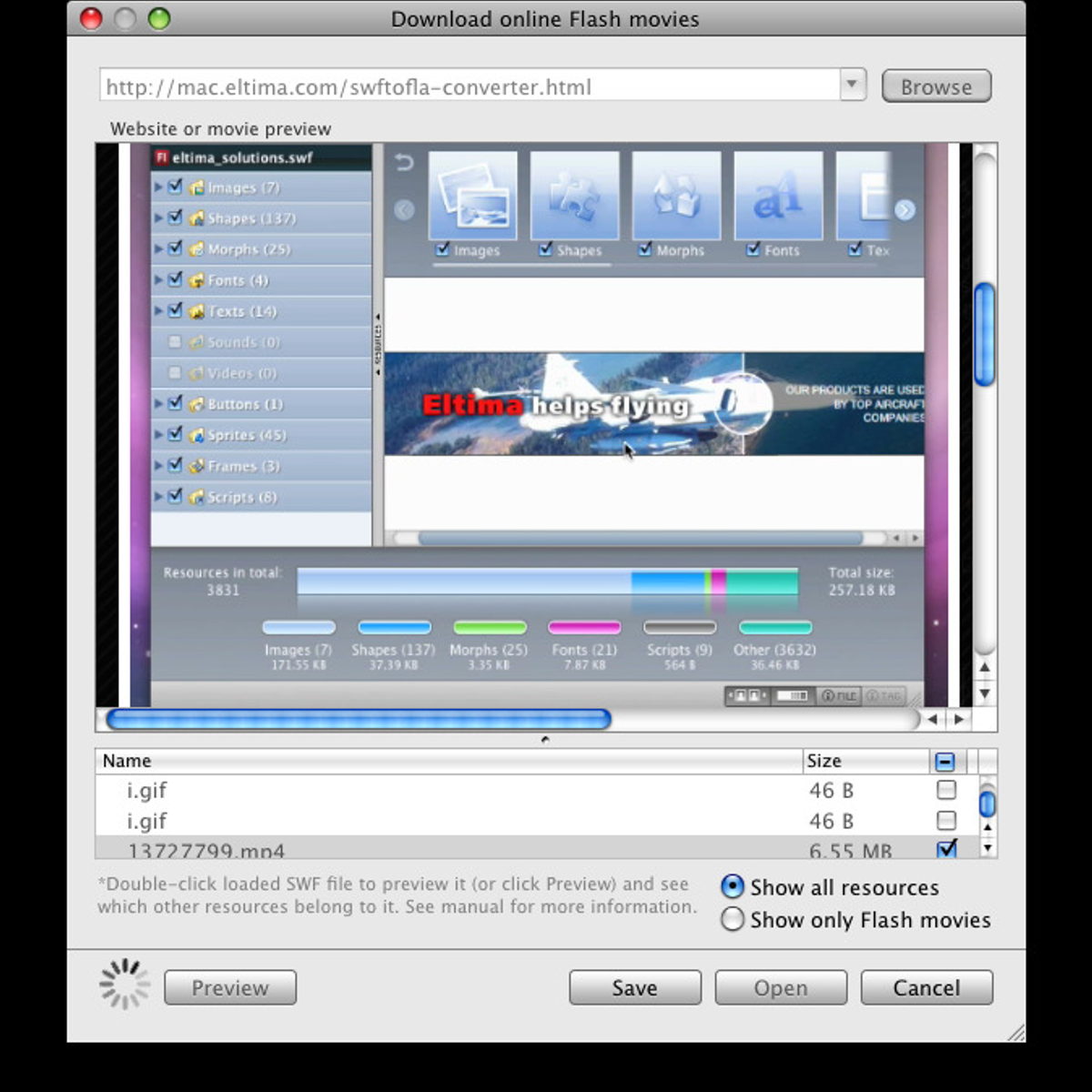Select the 13727799.mp4 row
Image resolution: width=1092 pixels, height=1092 pixels.
(536, 848)
